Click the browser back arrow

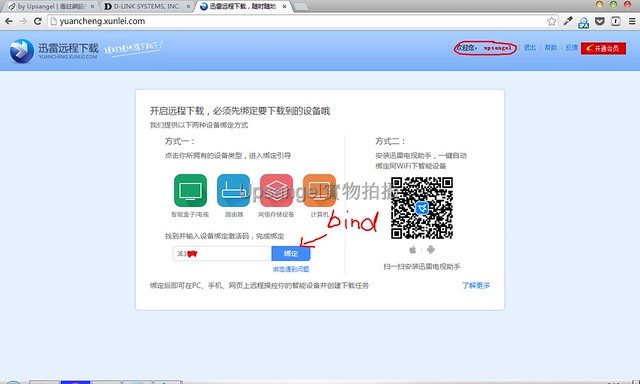tap(9, 21)
